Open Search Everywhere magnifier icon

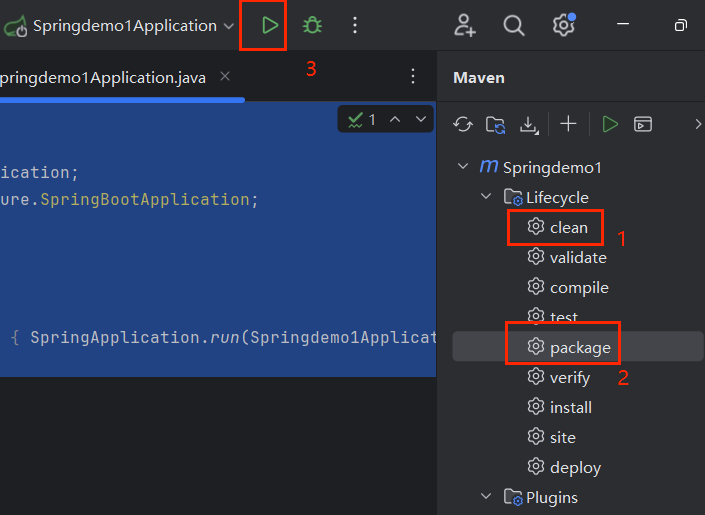514,25
